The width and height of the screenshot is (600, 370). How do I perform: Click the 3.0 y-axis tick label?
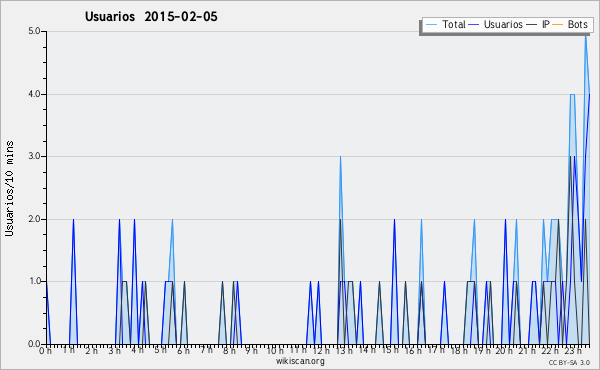(x=34, y=156)
